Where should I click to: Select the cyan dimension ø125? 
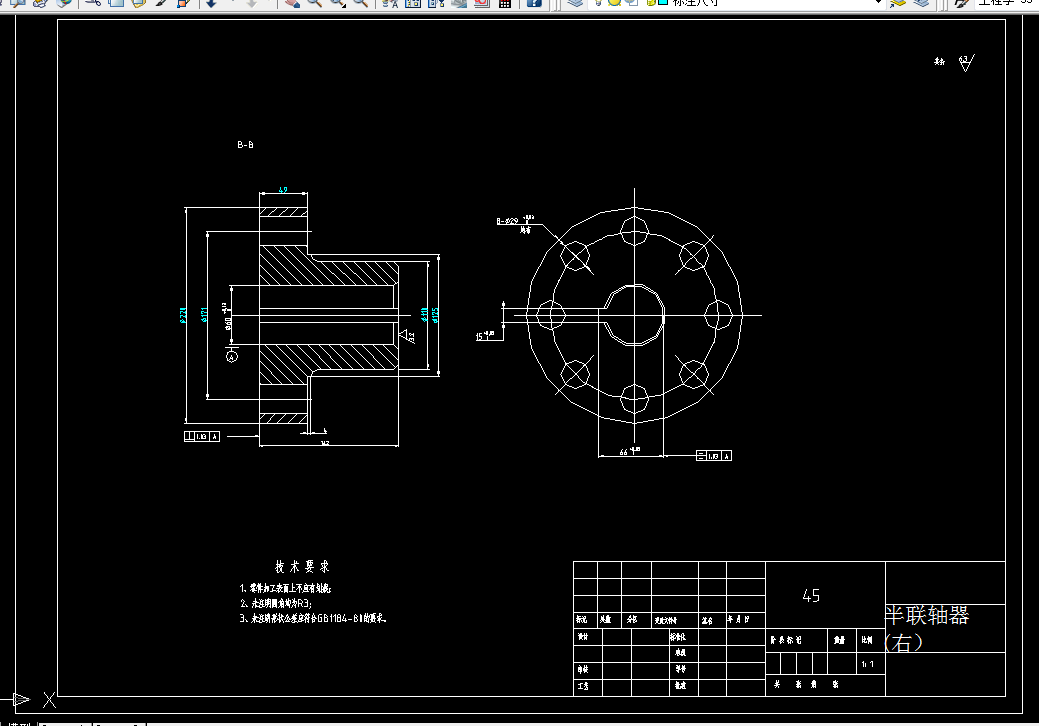(435, 315)
